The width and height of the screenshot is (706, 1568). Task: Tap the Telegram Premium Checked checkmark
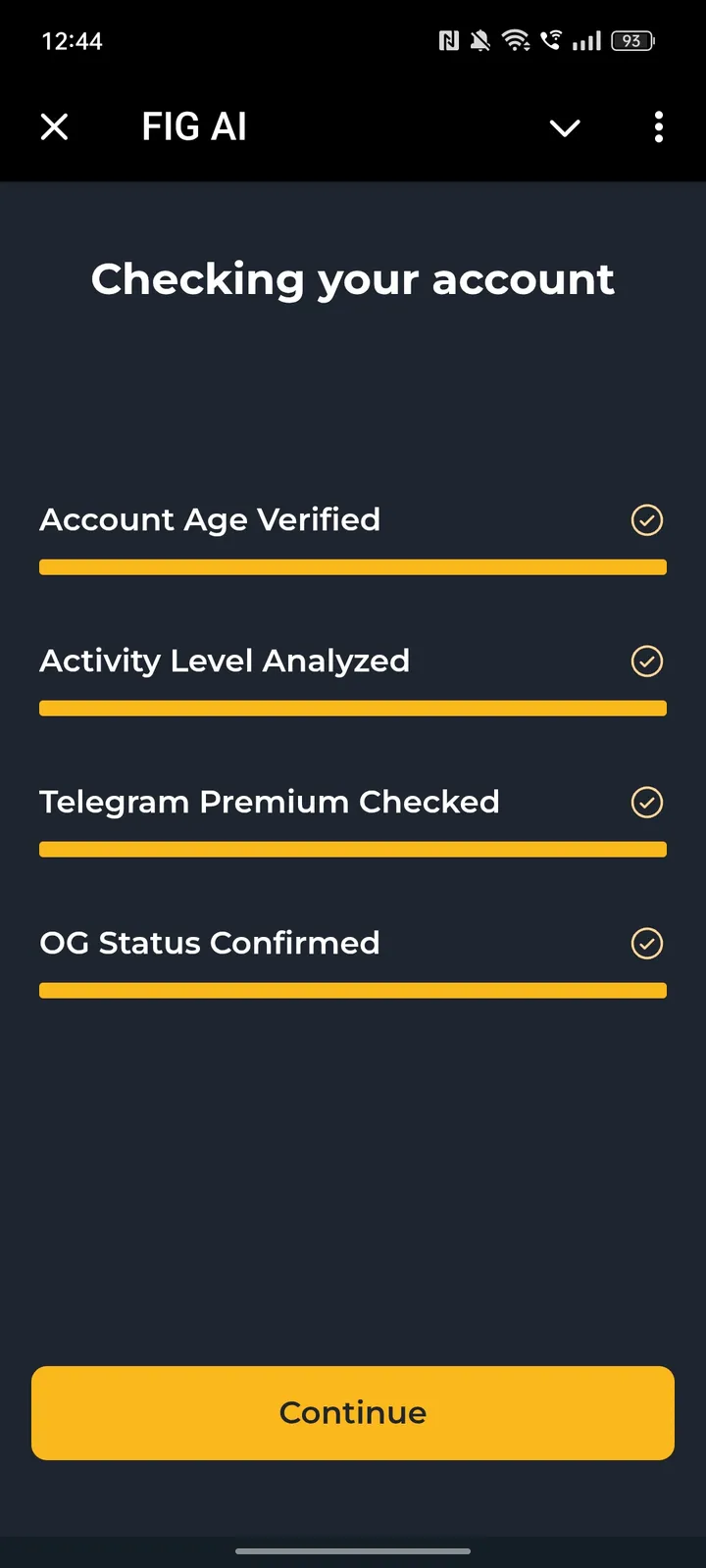pos(647,803)
